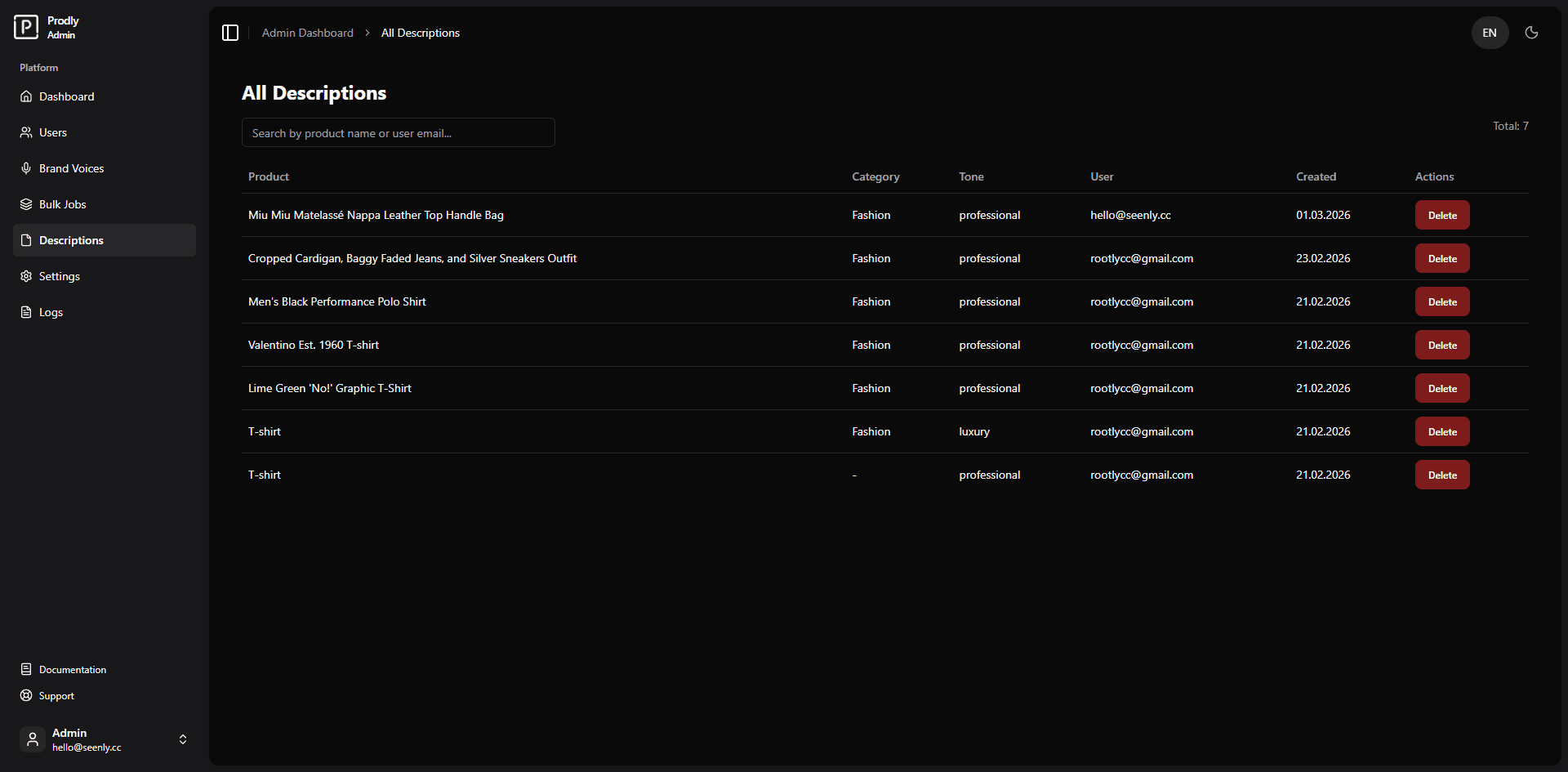Viewport: 1568px width, 772px height.
Task: Click the Settings gear icon
Action: click(26, 276)
